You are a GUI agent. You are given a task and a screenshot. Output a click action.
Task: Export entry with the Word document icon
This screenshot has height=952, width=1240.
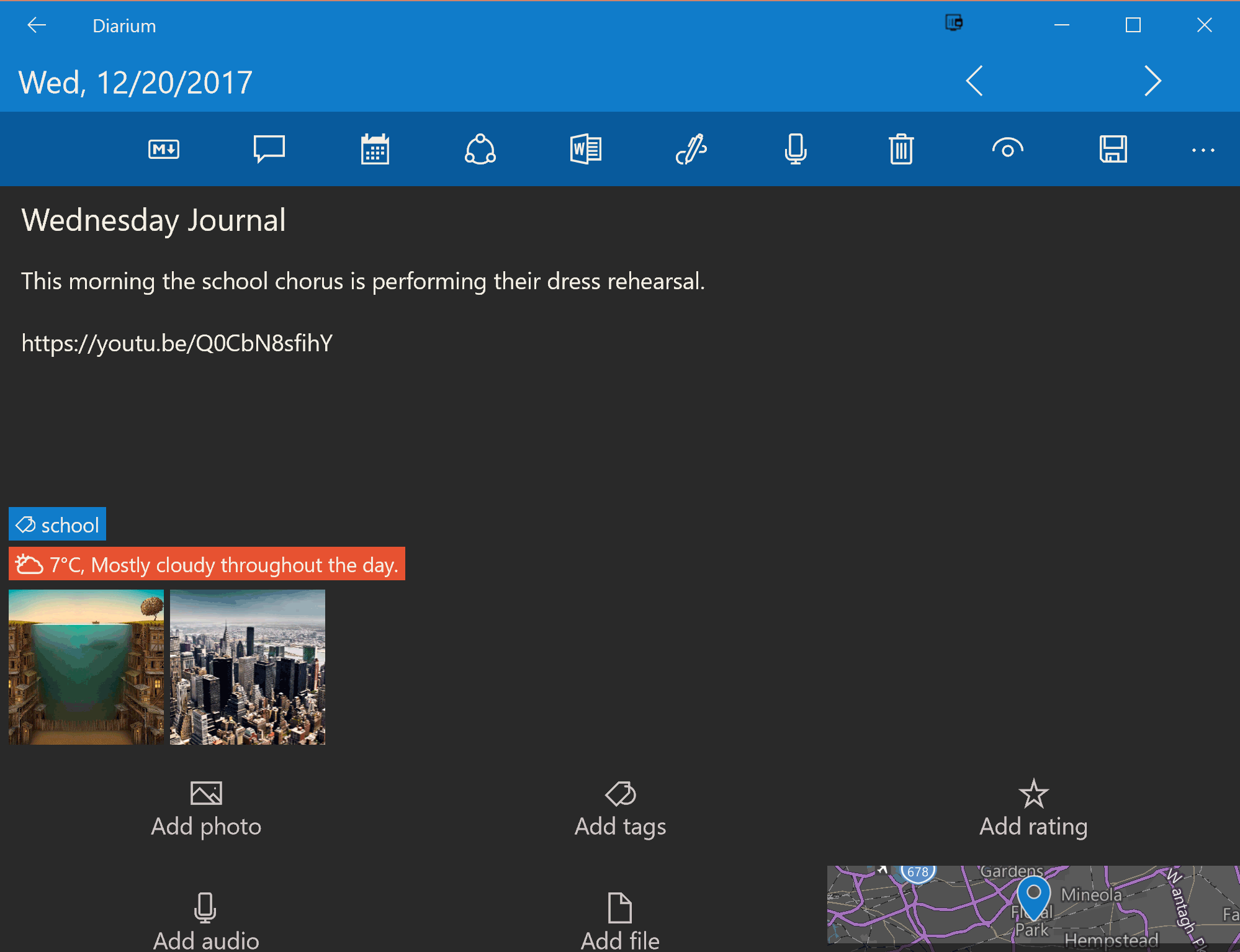pos(586,149)
